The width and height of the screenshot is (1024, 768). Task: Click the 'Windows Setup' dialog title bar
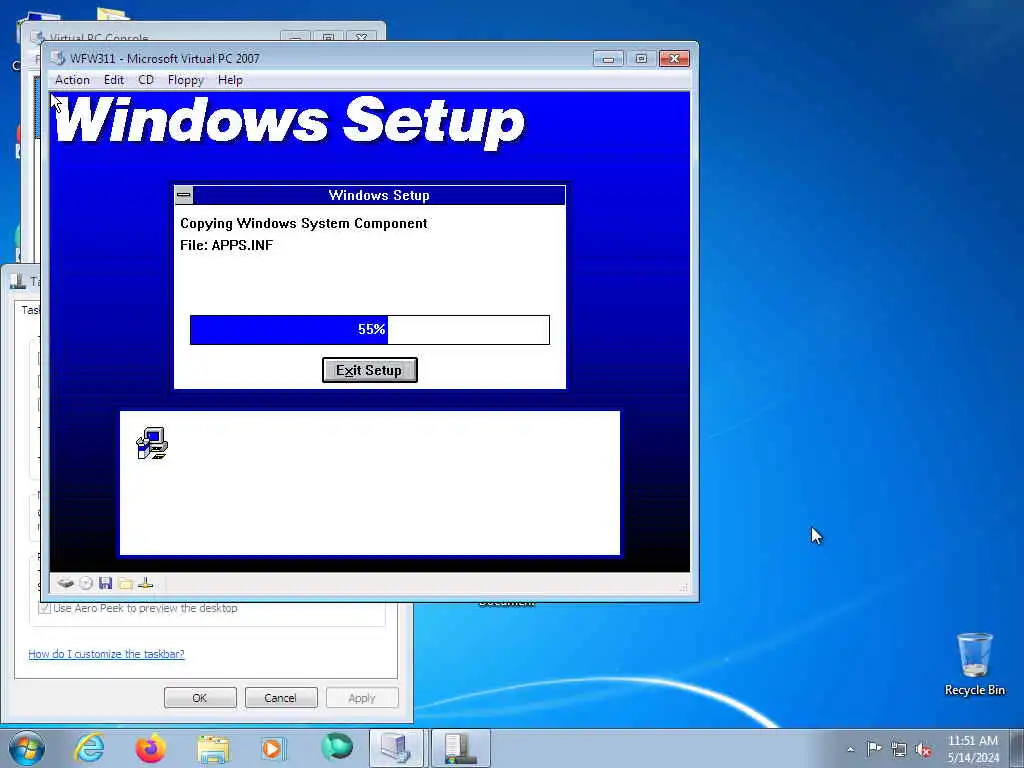pyautogui.click(x=379, y=195)
